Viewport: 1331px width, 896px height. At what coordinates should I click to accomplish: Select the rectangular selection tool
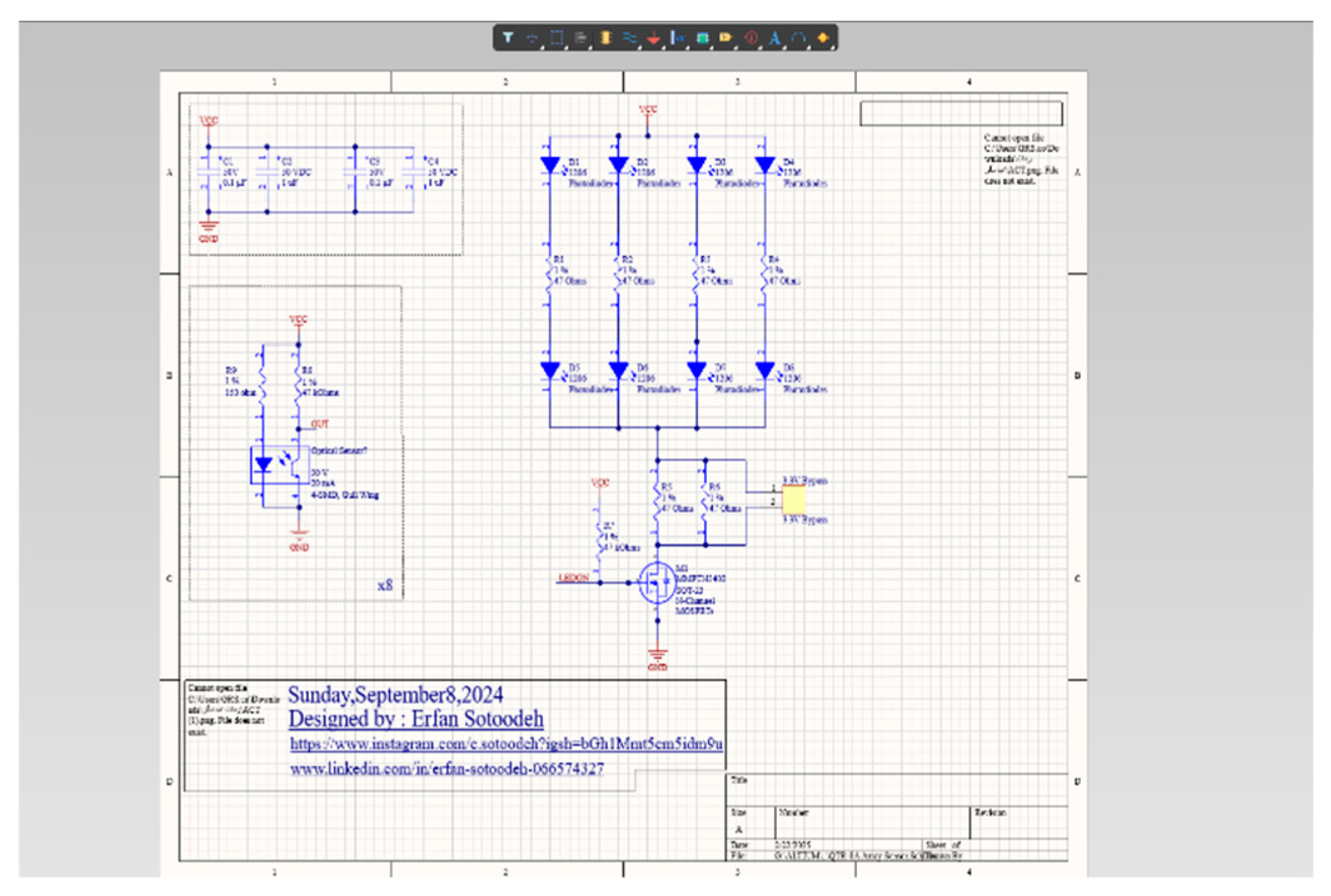557,38
